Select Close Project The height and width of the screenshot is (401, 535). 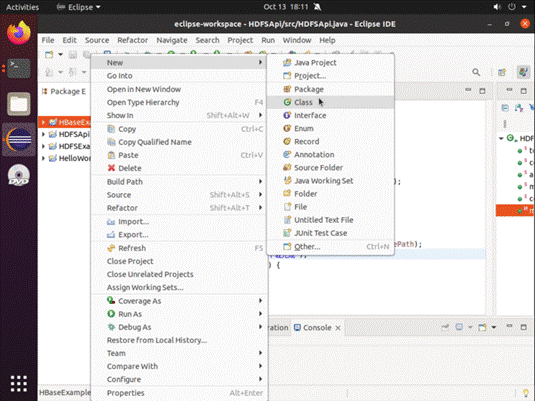(x=179, y=261)
